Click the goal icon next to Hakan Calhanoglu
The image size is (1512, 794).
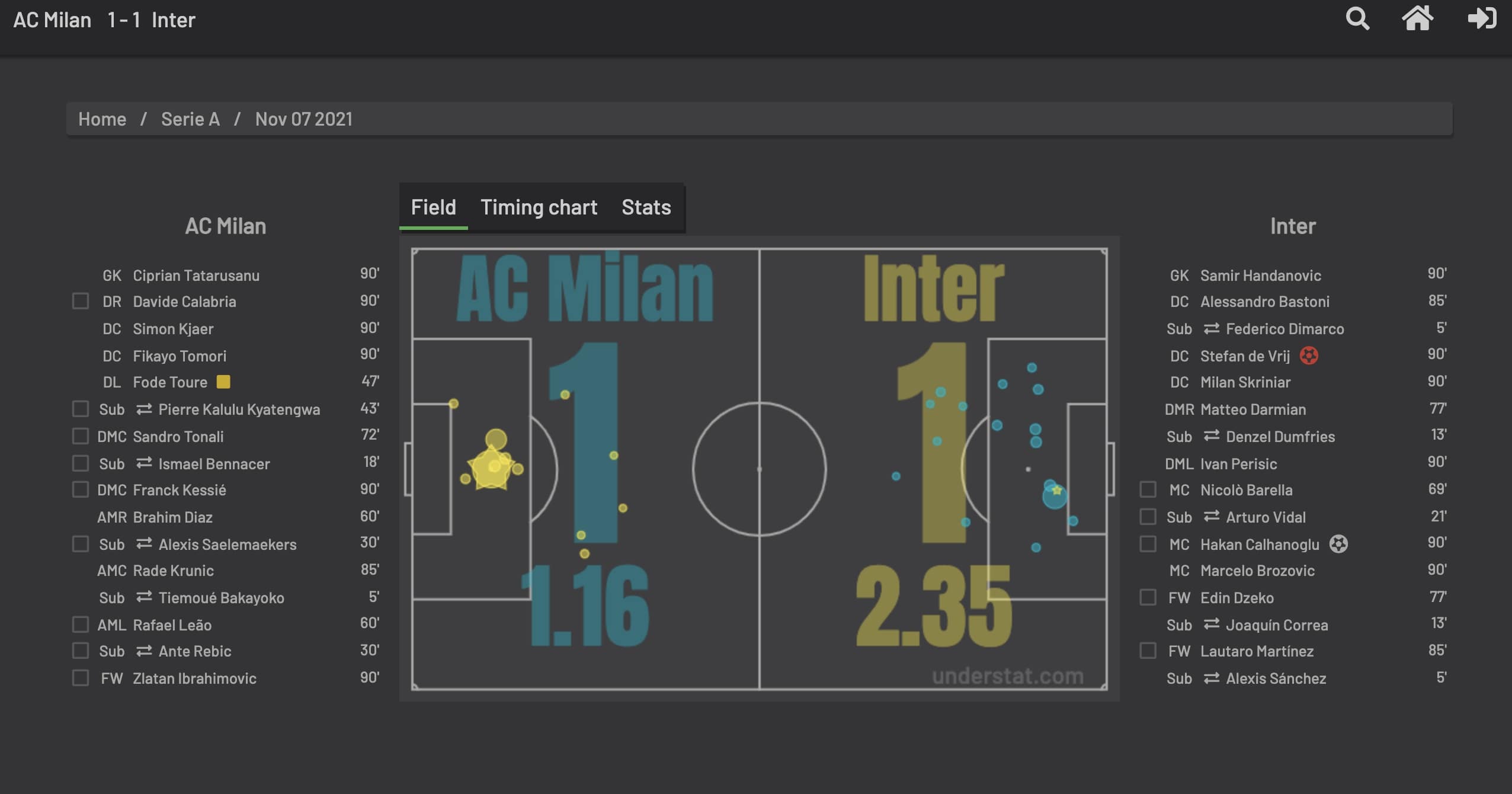click(x=1338, y=544)
